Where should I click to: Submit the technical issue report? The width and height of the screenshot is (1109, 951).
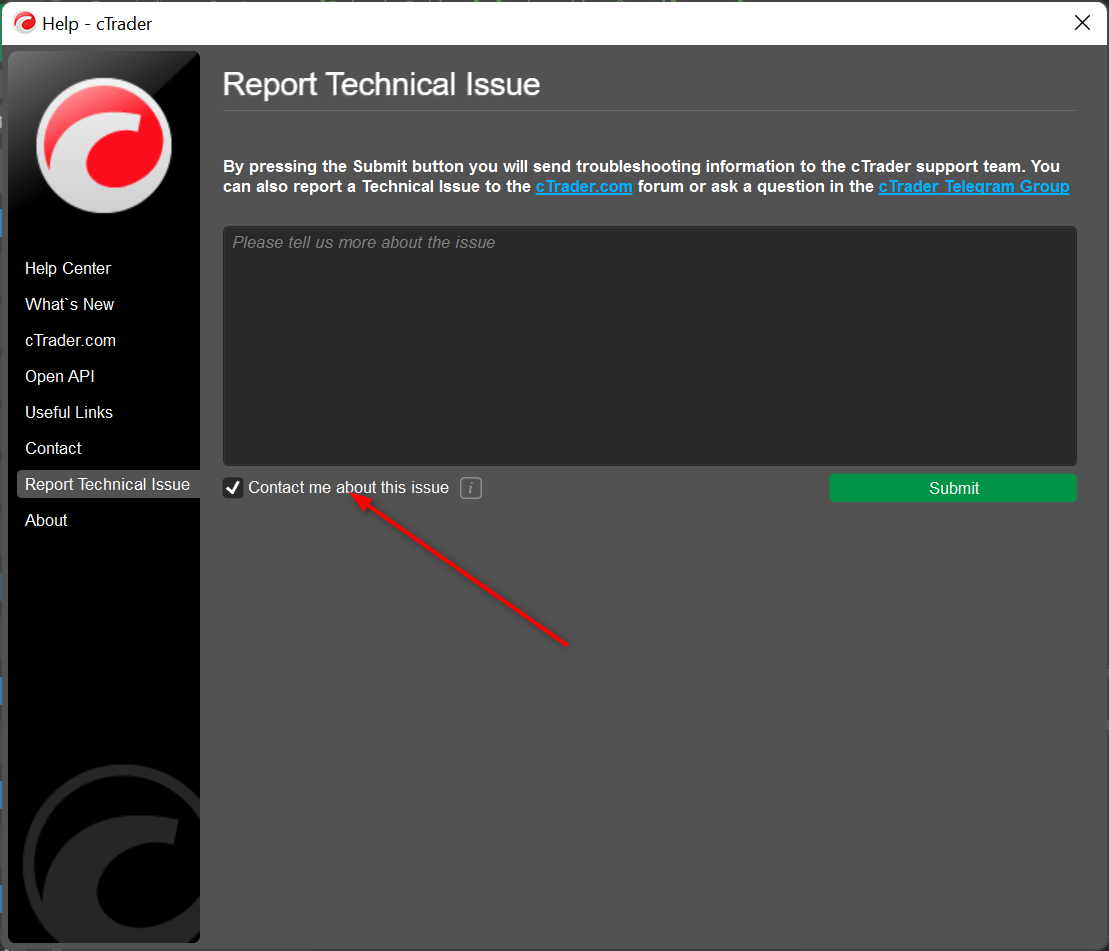tap(953, 488)
